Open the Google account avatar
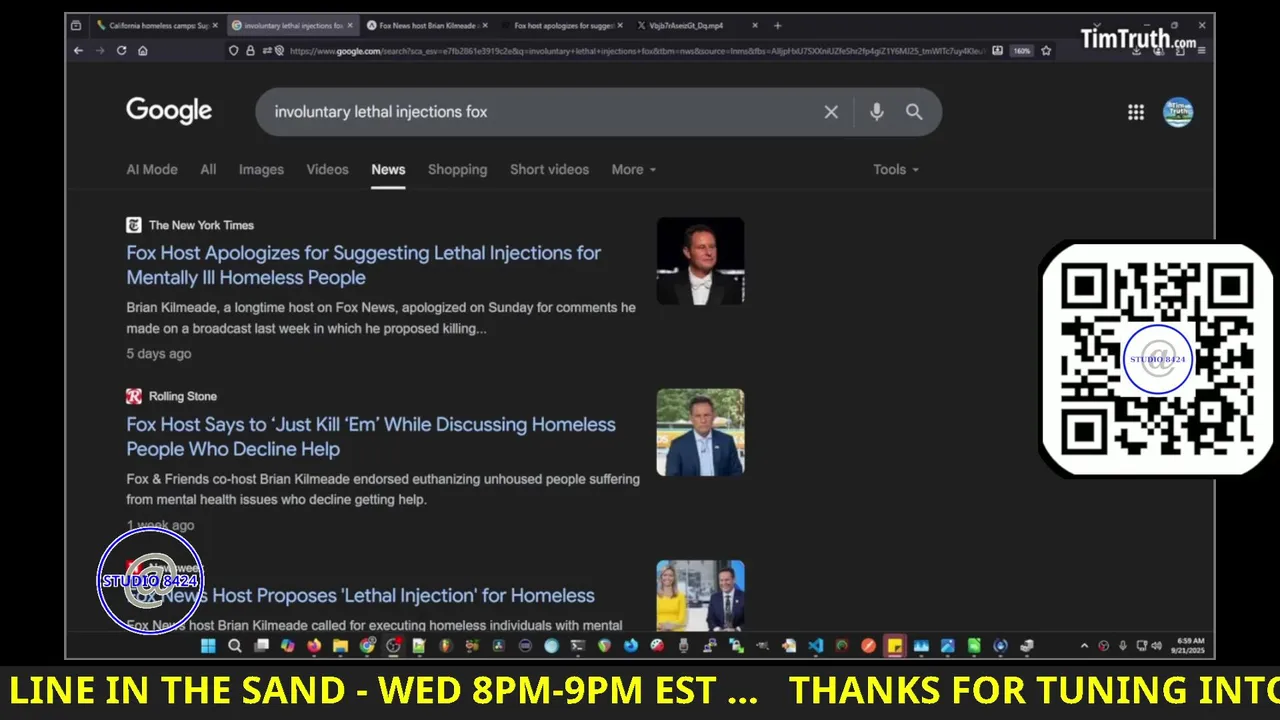The height and width of the screenshot is (720, 1280). tap(1178, 112)
